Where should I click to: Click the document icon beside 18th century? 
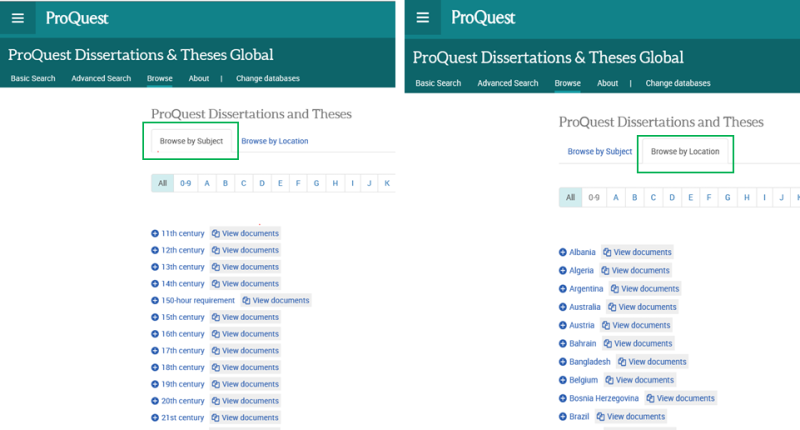pos(216,367)
